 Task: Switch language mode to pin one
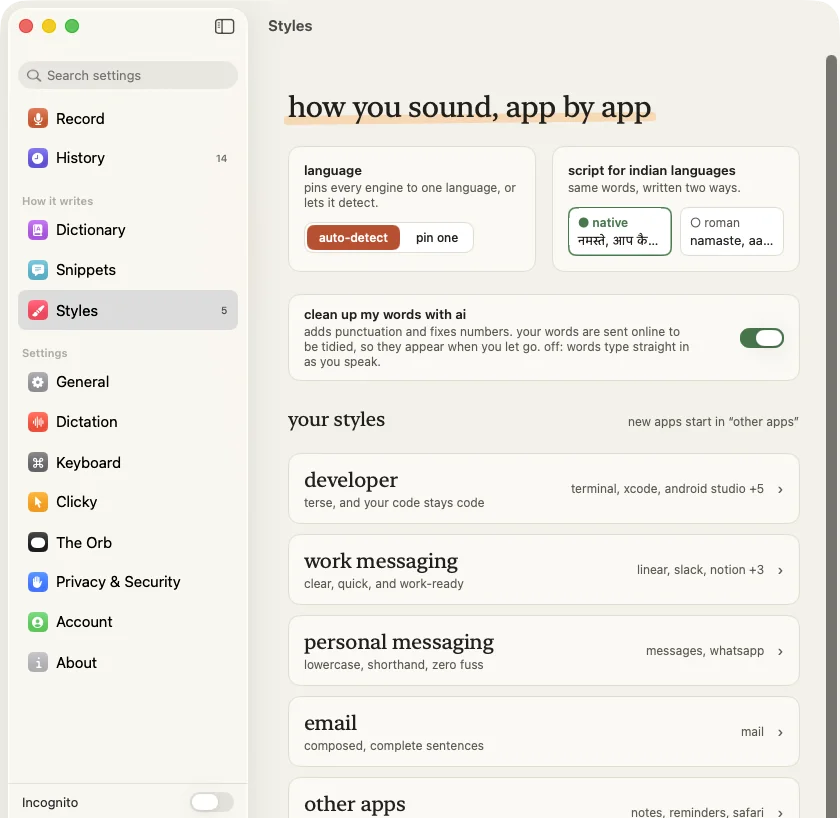437,237
